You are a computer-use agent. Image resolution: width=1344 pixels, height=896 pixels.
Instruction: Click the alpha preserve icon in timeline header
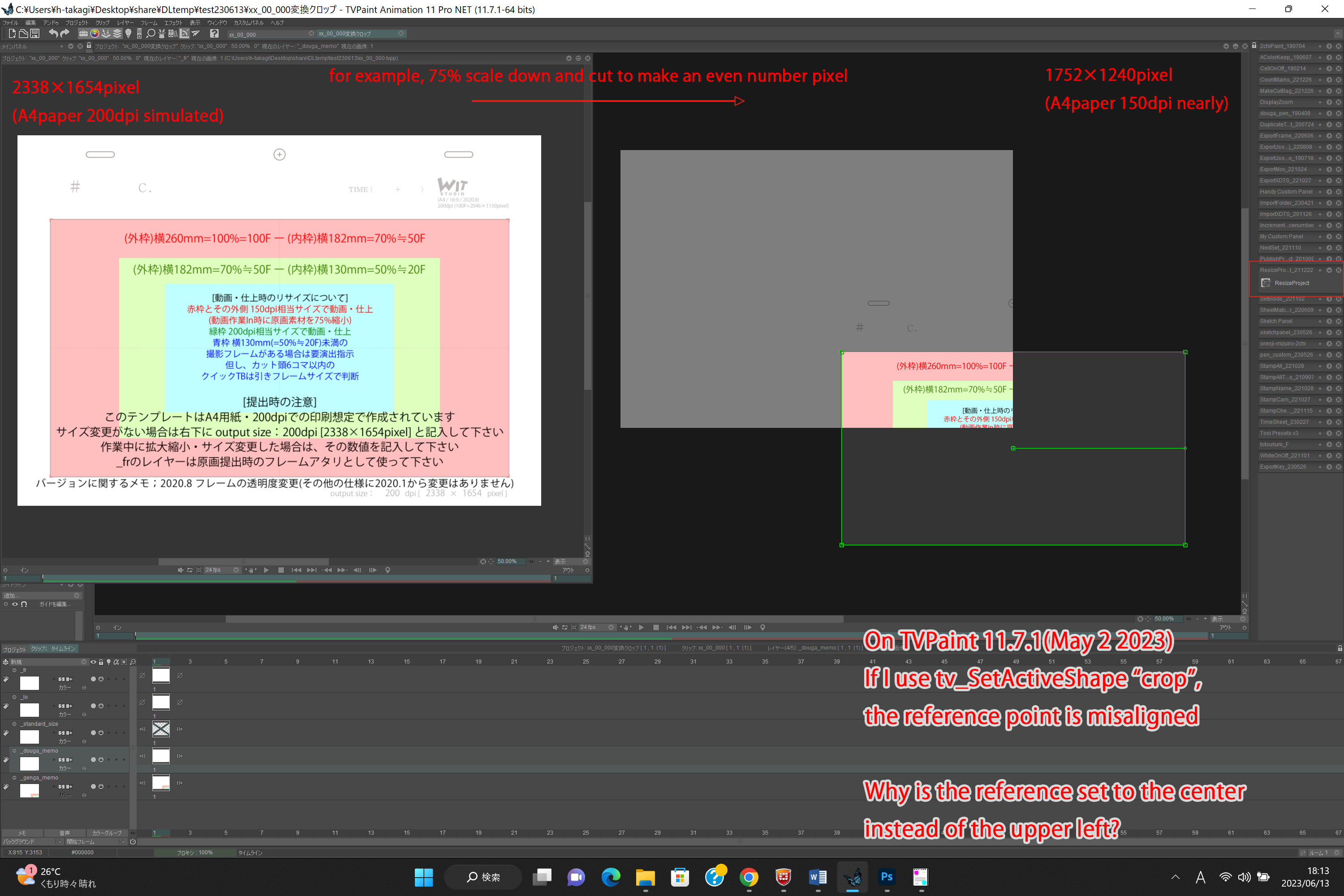[x=116, y=662]
